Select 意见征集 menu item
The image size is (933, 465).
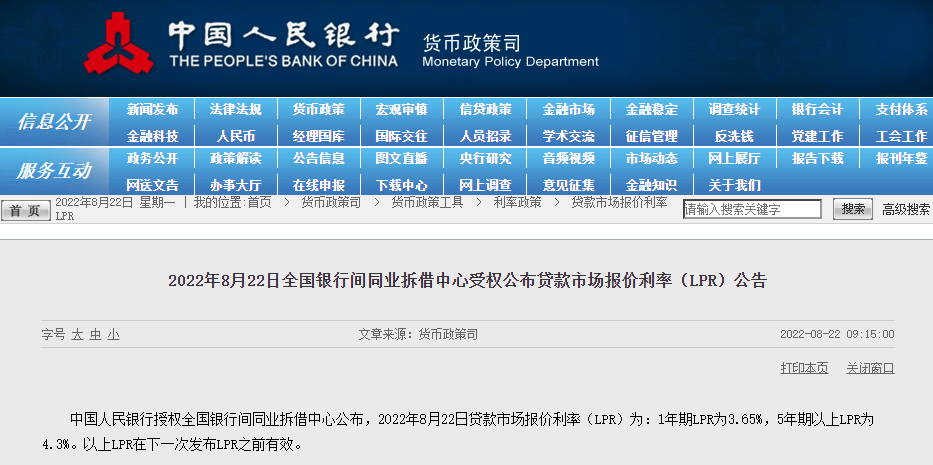(568, 185)
